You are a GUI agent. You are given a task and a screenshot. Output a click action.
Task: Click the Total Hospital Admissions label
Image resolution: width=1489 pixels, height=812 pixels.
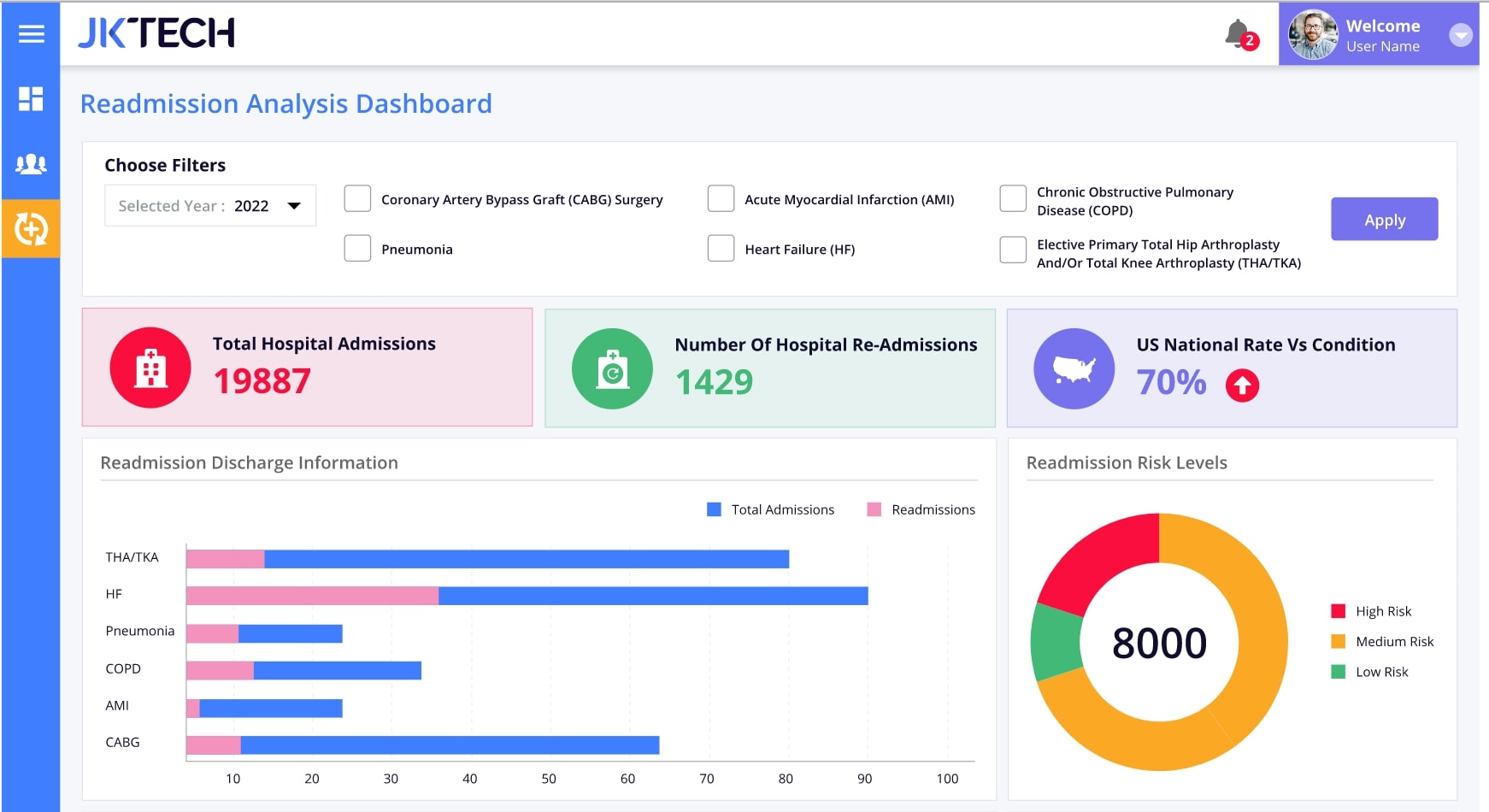pyautogui.click(x=324, y=344)
